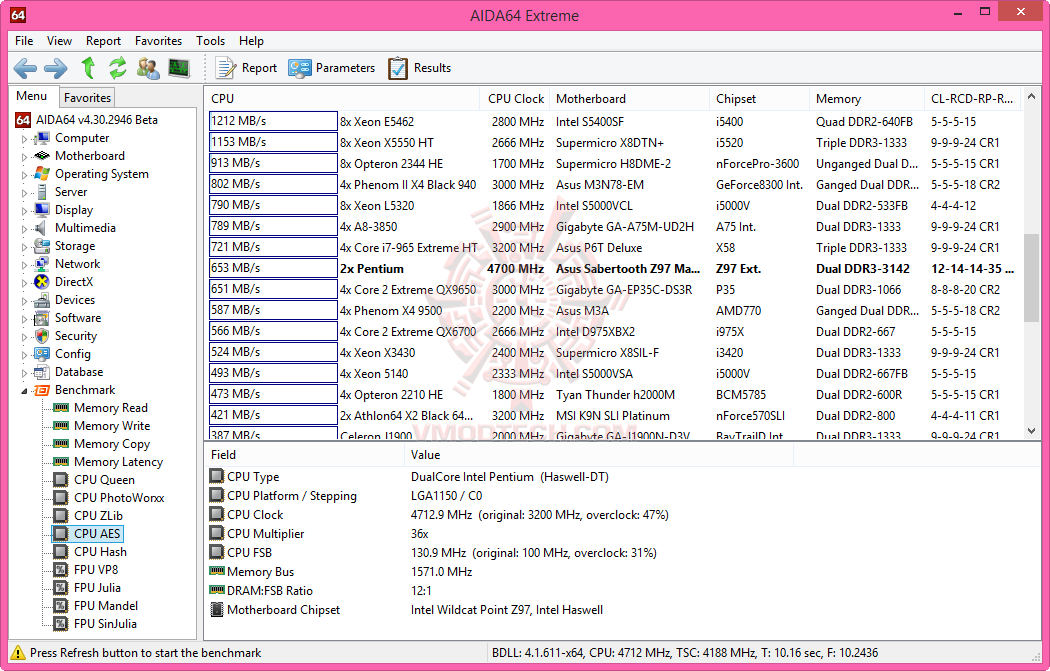Expand the Network tree node

point(24,265)
